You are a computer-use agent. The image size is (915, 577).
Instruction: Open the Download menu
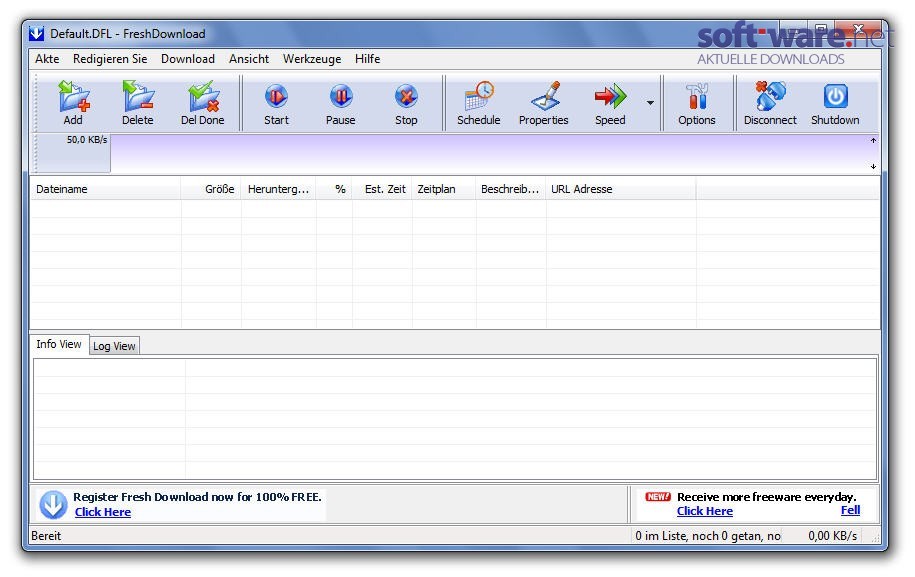click(x=188, y=59)
